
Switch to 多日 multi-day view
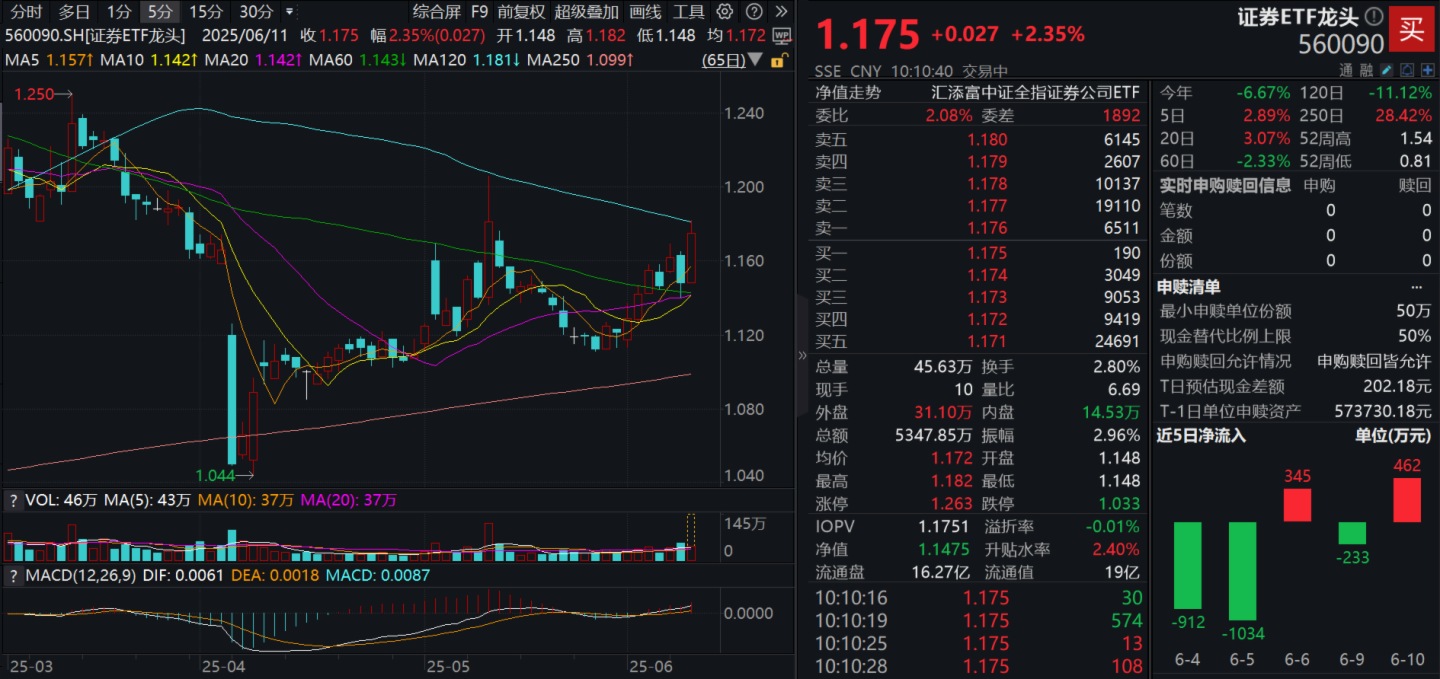(74, 12)
